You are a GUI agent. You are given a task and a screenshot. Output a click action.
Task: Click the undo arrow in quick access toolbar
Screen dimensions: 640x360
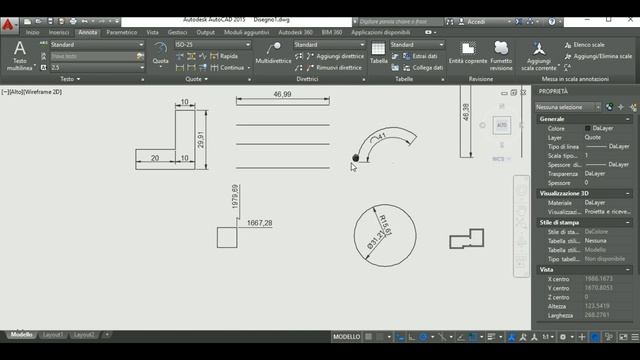click(84, 21)
